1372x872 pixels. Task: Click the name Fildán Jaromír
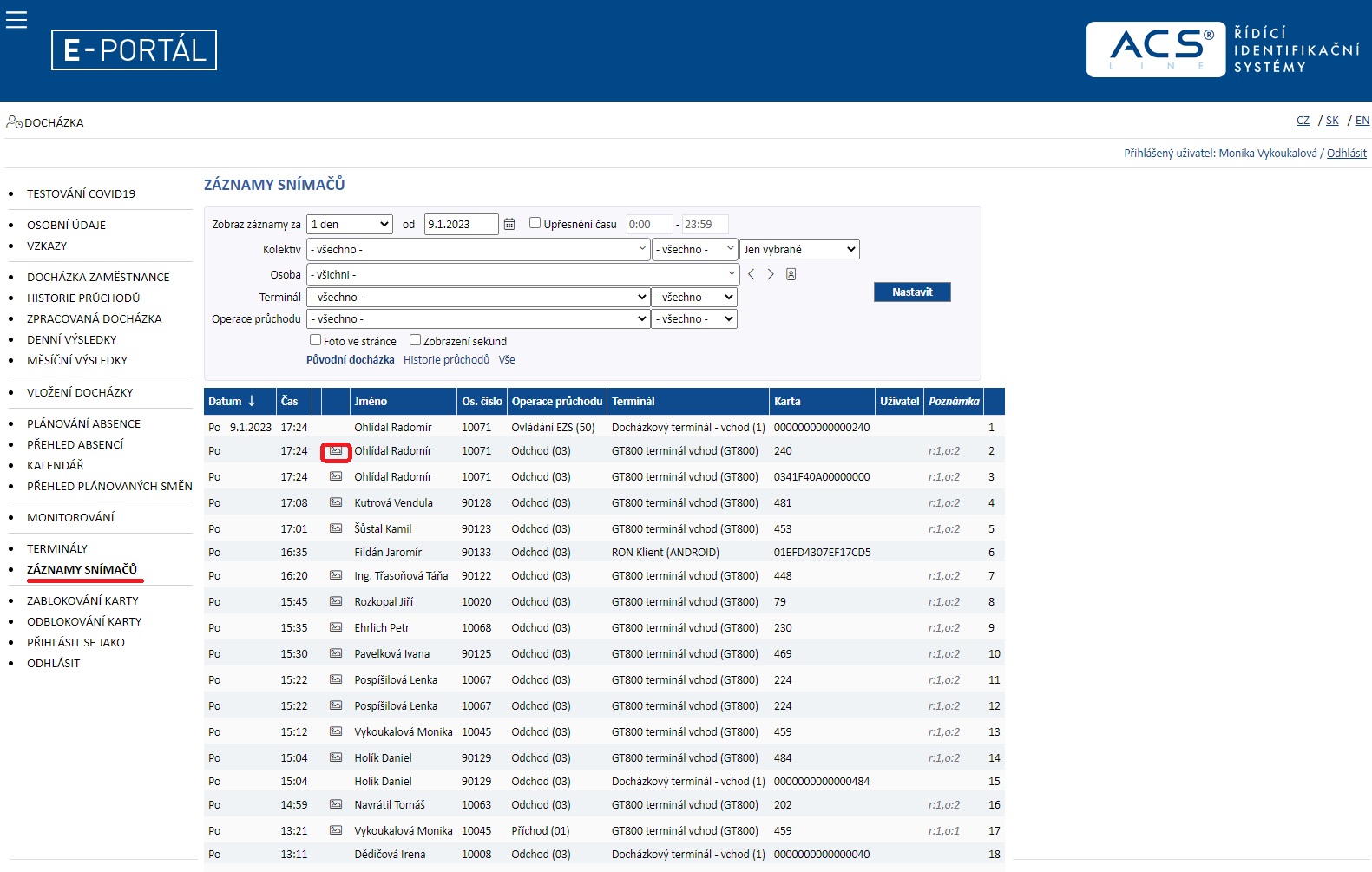point(388,552)
